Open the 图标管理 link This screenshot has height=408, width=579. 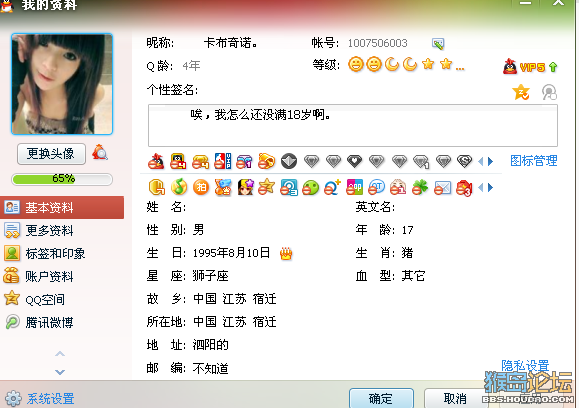[x=534, y=161]
